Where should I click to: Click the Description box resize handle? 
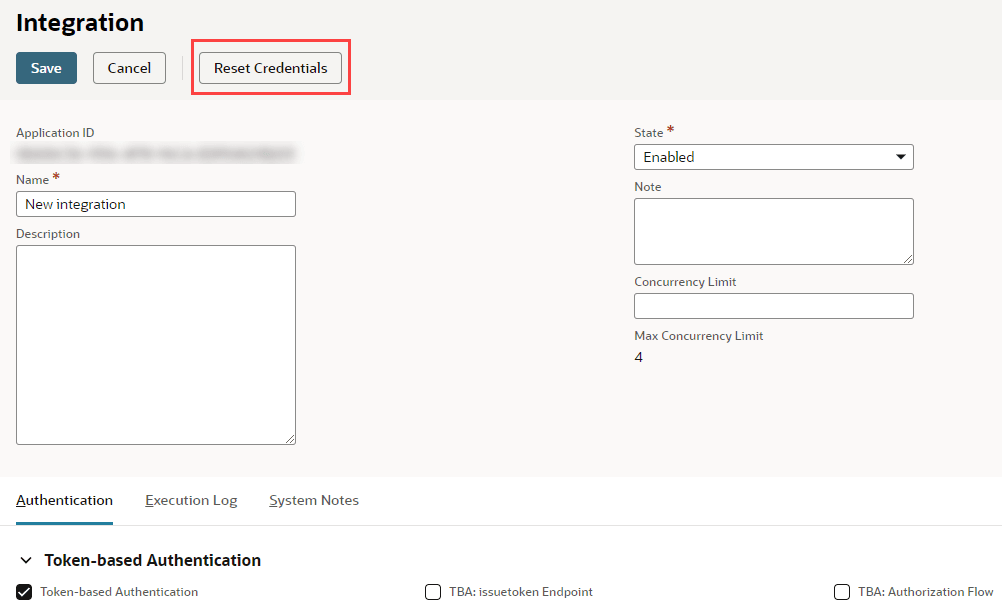click(290, 439)
